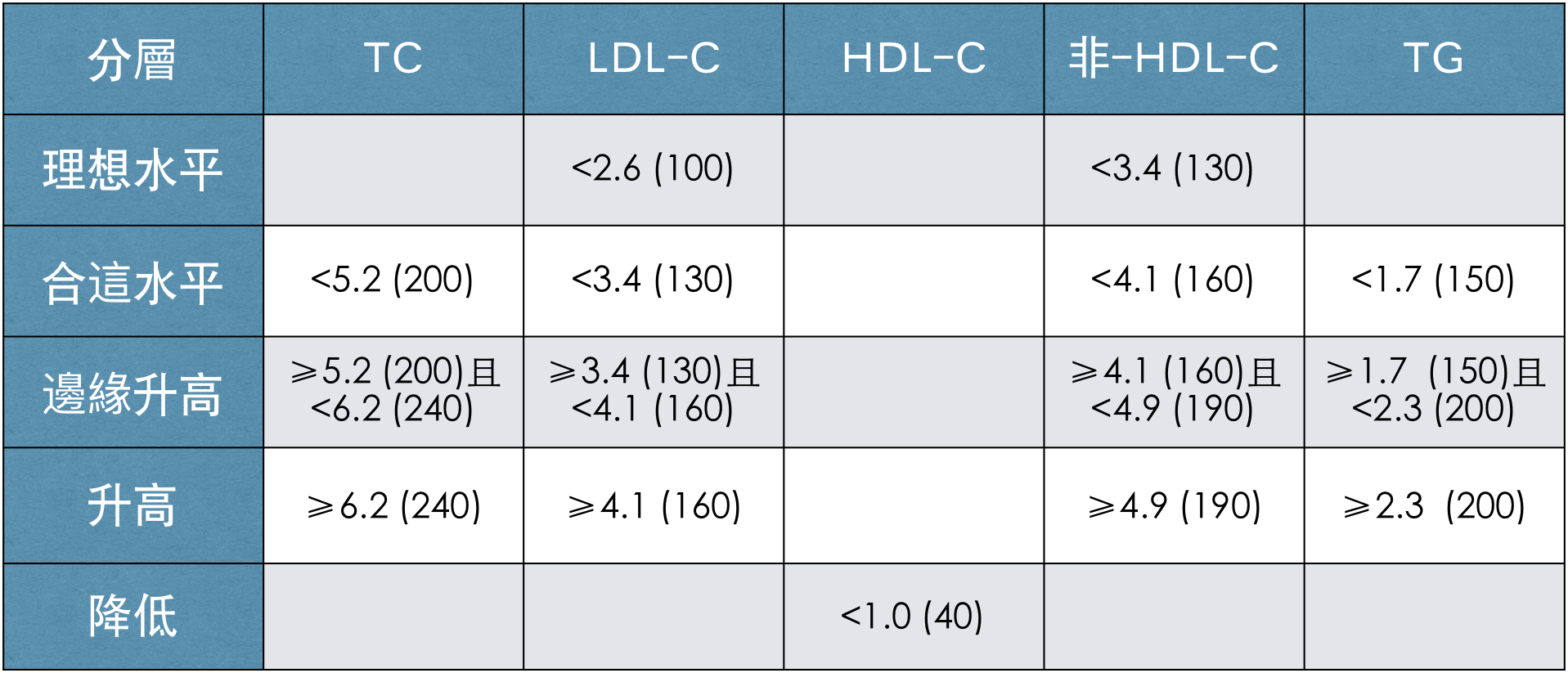Click the 非-HDL-C column header
Viewport: 1568px width, 673px height.
pos(1174,59)
